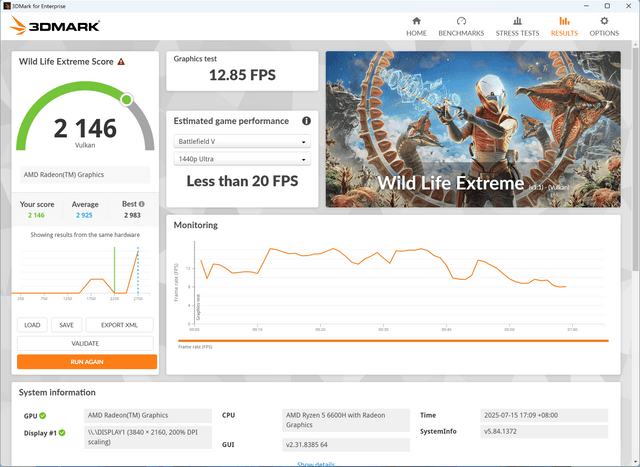This screenshot has height=467, width=640.
Task: Click the orange Frame rate legend bar
Action: click(x=393, y=340)
